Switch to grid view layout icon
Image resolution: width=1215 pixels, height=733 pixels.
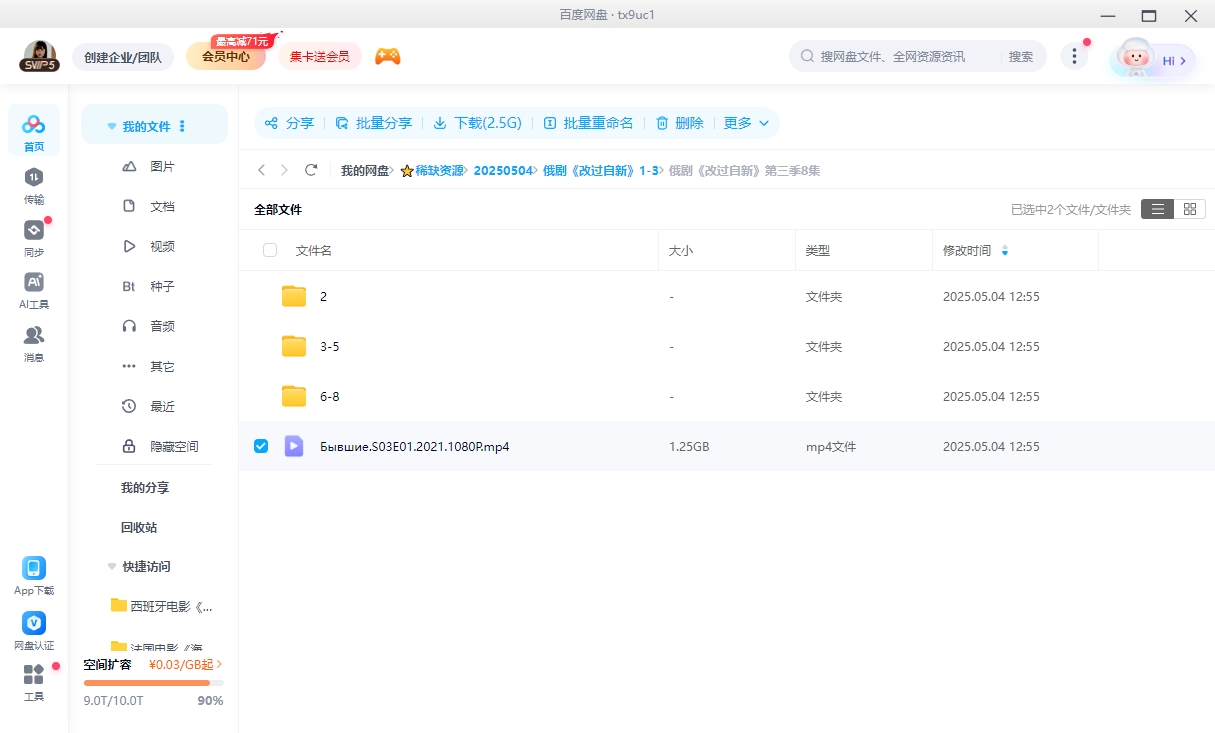(x=1189, y=209)
